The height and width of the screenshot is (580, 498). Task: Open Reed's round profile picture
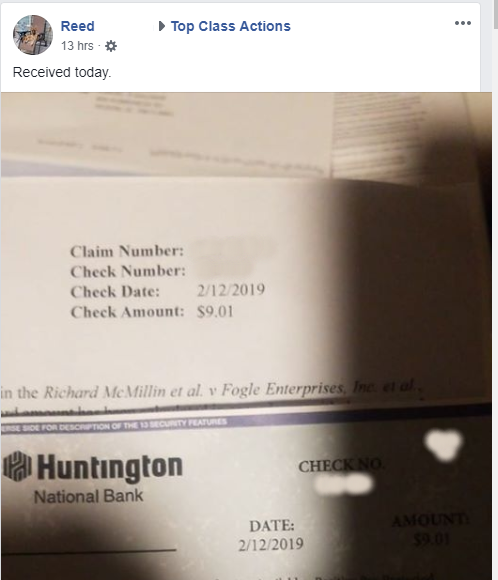click(33, 35)
